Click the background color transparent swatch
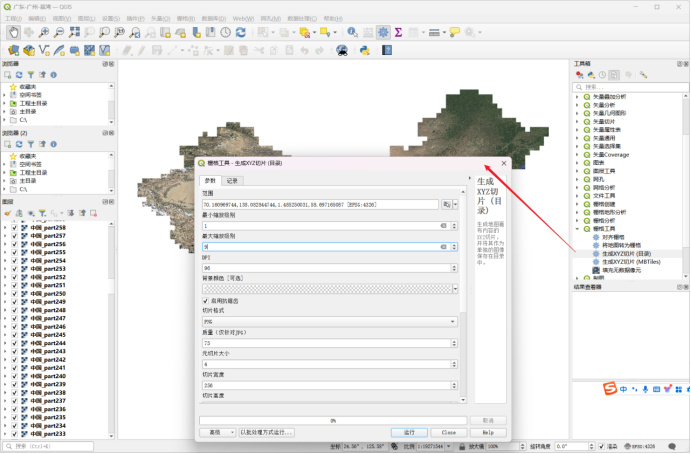The image size is (691, 454). [327, 289]
